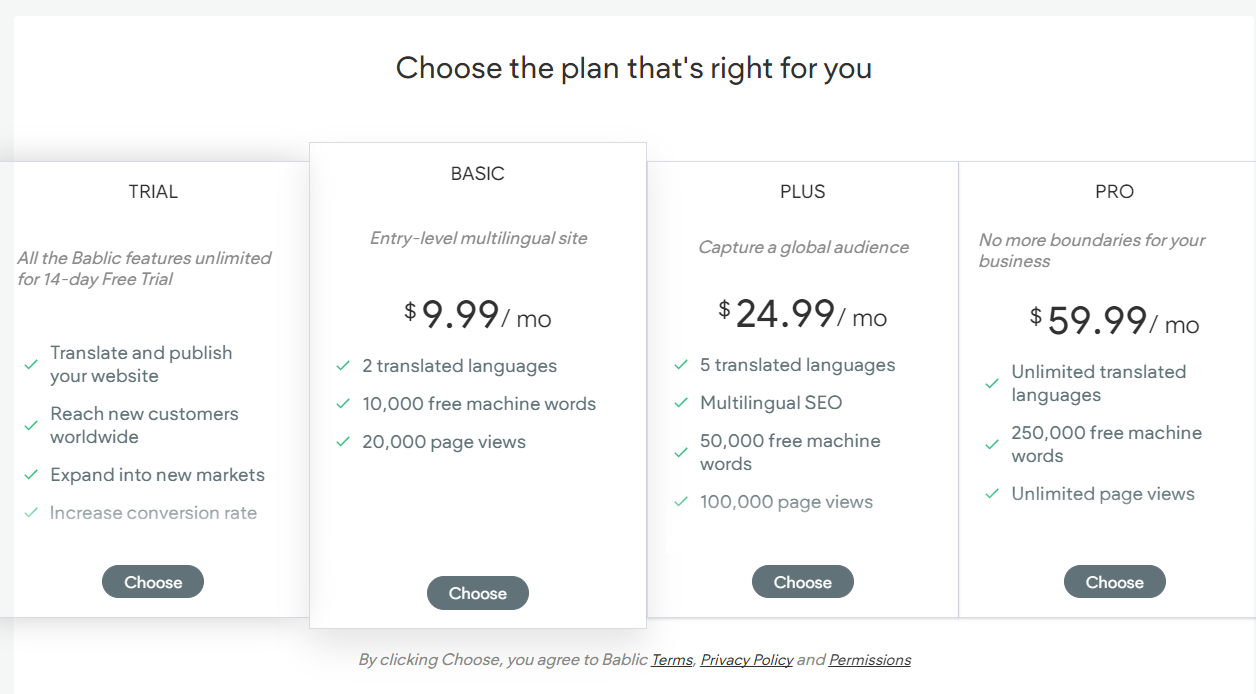Screen dimensions: 1256x694
Task: Click checkmark beside 'Reach new customers worldwide'
Action: 31,425
